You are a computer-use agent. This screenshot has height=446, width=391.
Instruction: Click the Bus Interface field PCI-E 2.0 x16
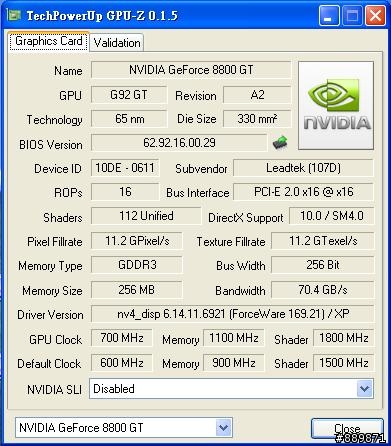(303, 192)
